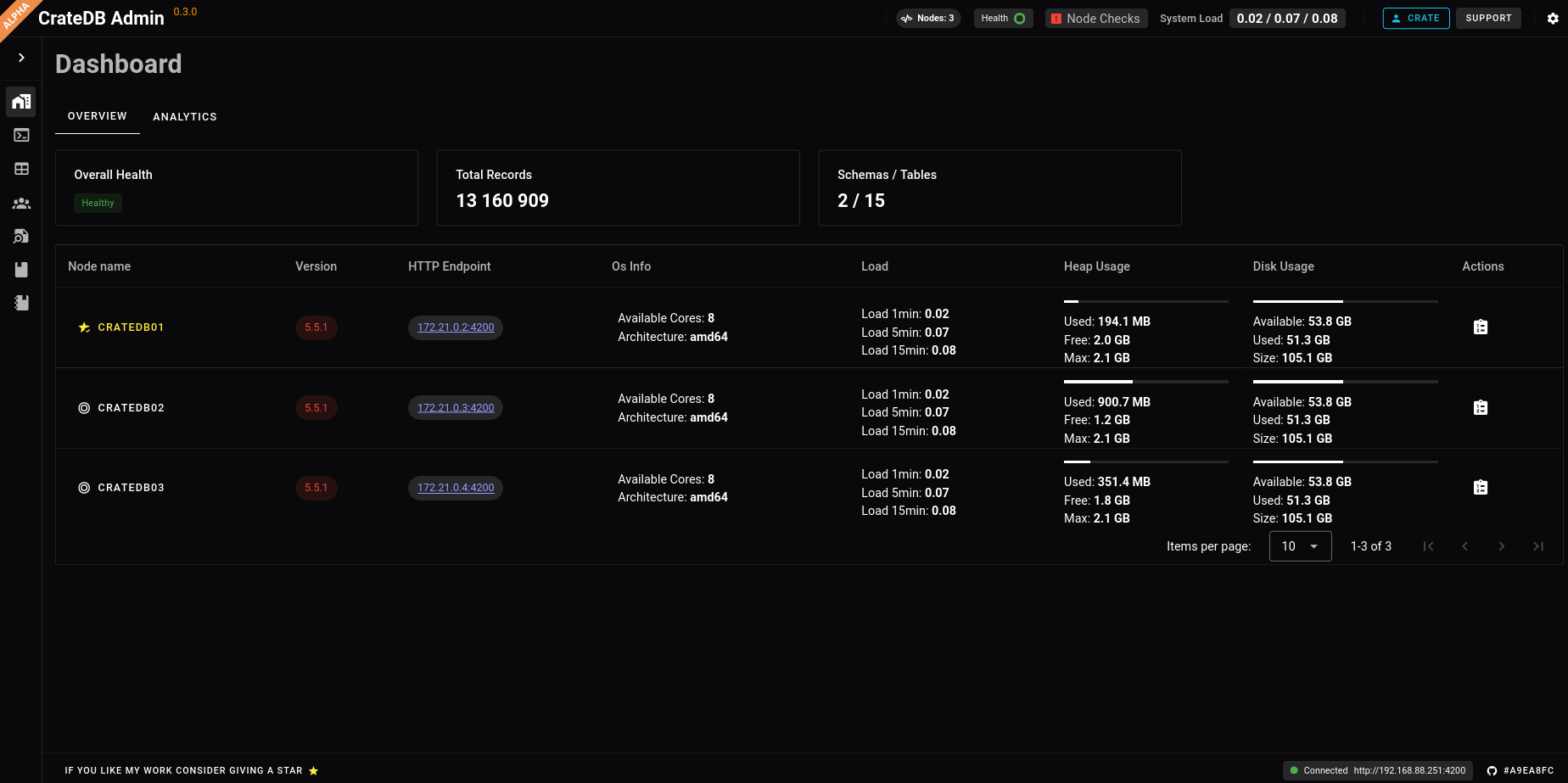The height and width of the screenshot is (783, 1568).
Task: Click the circle icon beside CRATEDB03
Action: coord(84,488)
